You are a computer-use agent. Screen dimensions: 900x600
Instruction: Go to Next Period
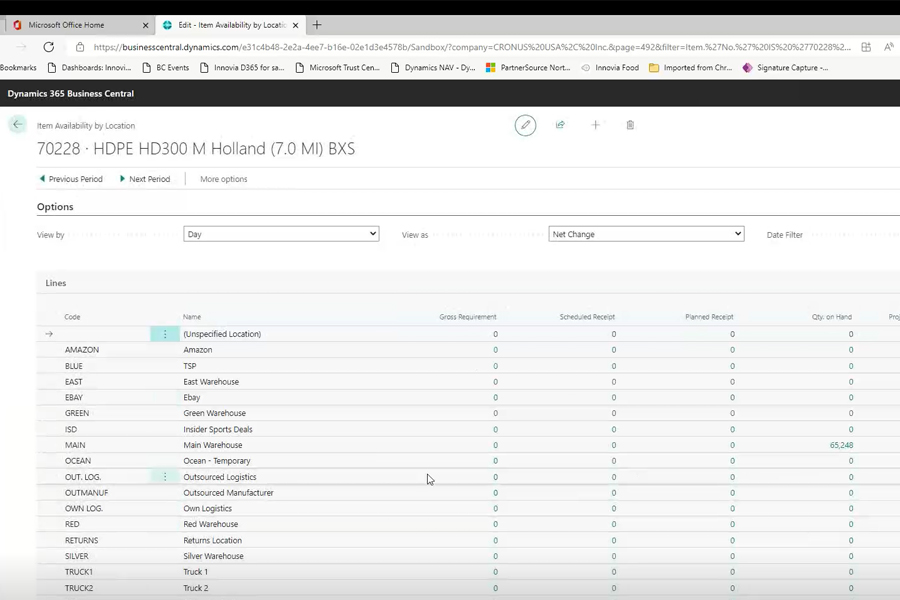click(x=145, y=179)
